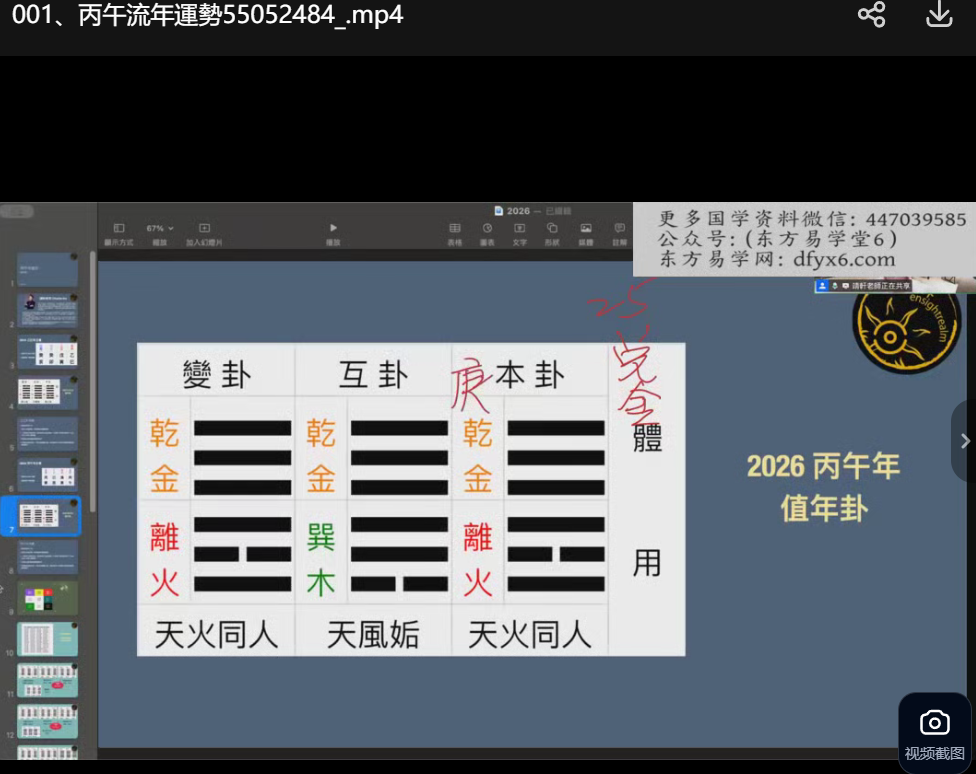
Task: Click the 註解 comment icon
Action: tap(619, 229)
